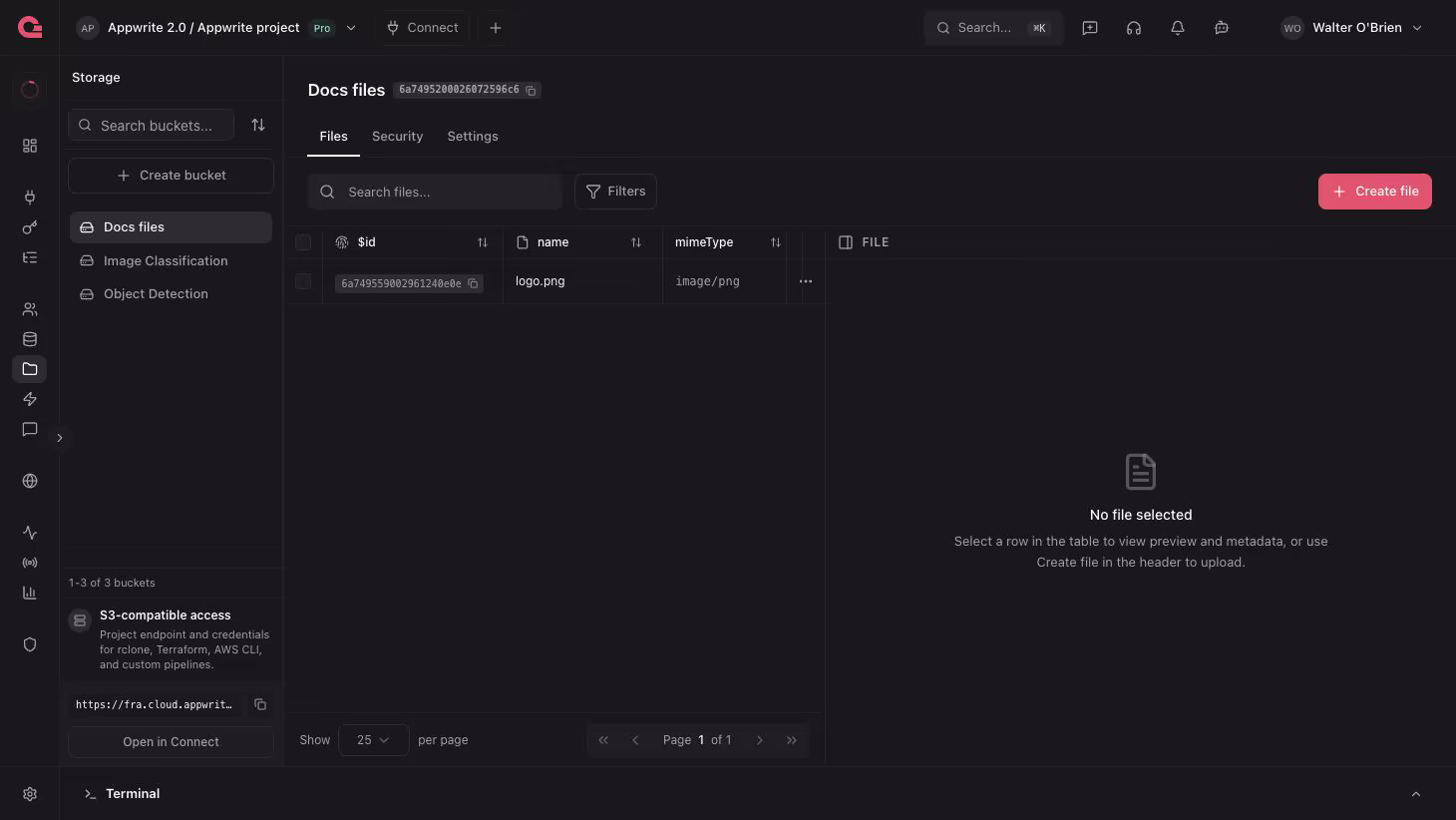1456x820 pixels.
Task: Open the settings gear icon at bottom left
Action: [x=30, y=794]
